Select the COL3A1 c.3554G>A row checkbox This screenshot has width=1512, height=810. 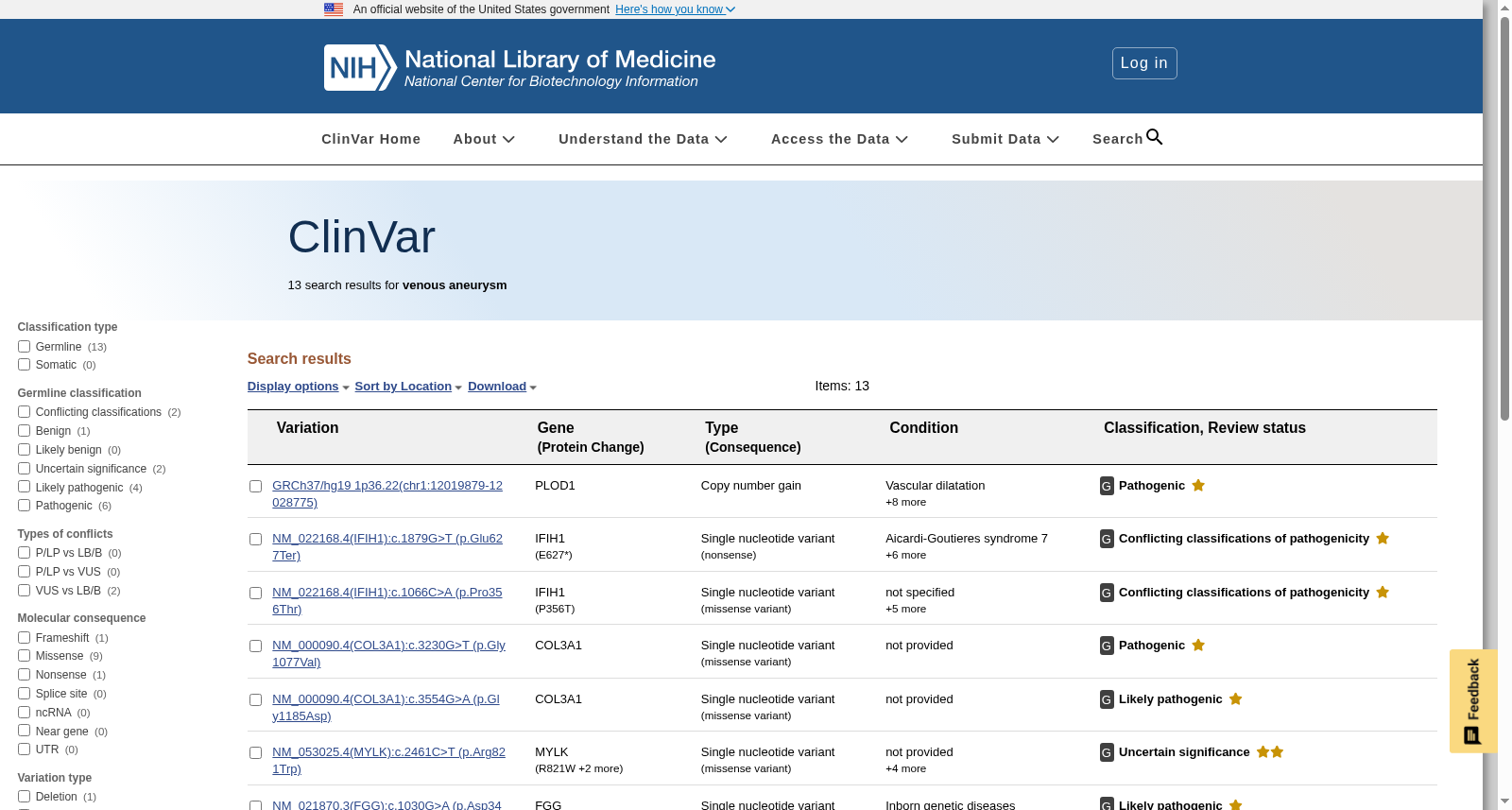pyautogui.click(x=255, y=700)
